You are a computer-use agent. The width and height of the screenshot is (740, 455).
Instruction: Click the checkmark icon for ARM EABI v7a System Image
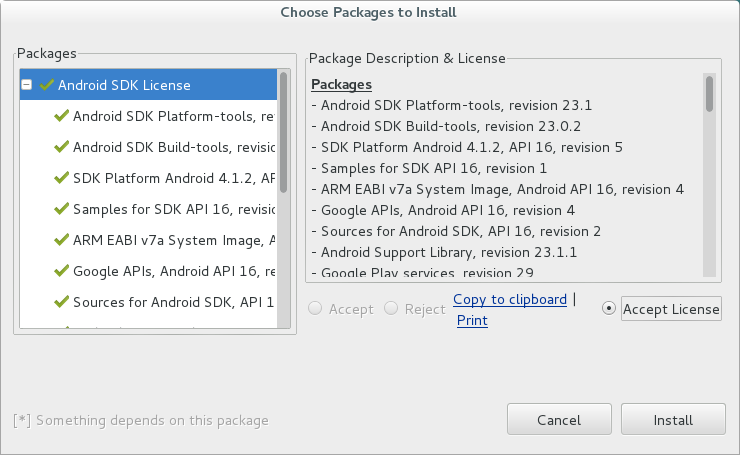click(x=61, y=240)
